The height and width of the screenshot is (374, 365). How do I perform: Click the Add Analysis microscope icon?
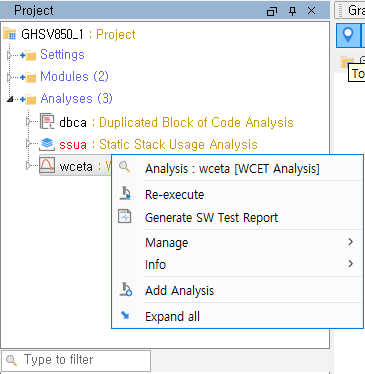tap(126, 289)
